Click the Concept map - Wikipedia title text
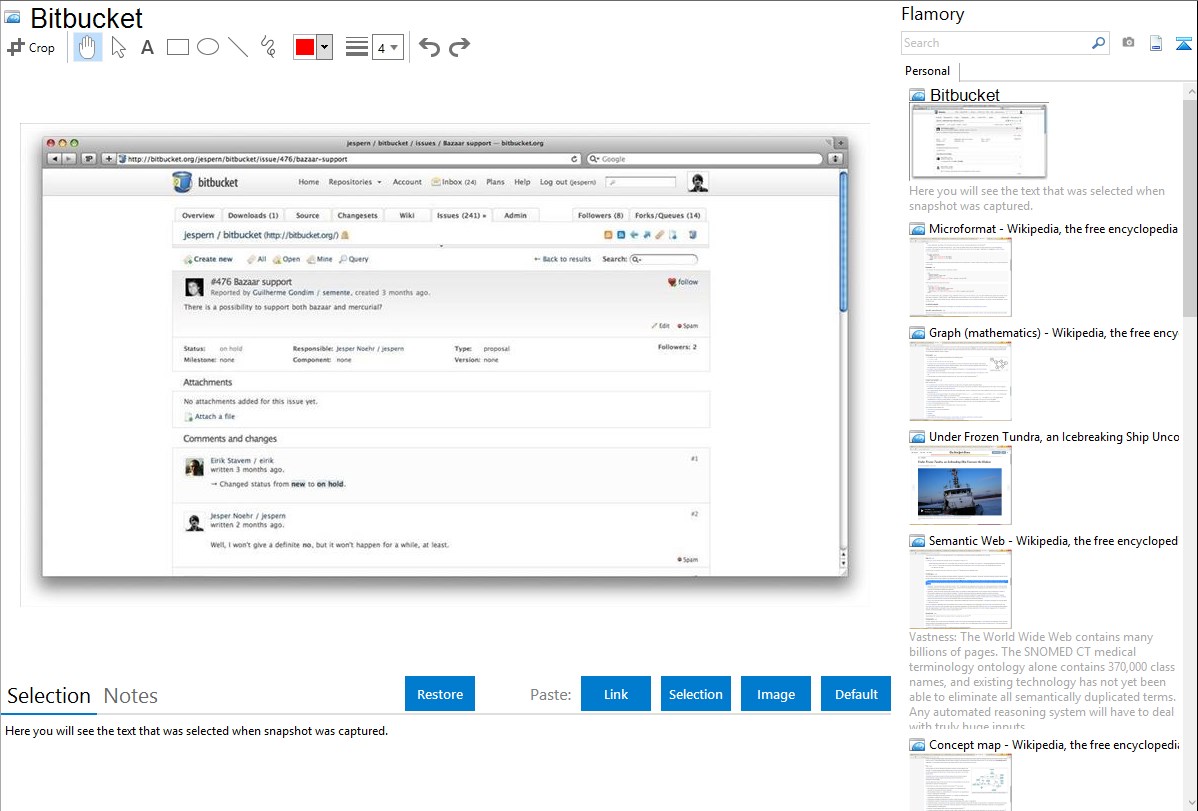The height and width of the screenshot is (811, 1198). [1053, 744]
